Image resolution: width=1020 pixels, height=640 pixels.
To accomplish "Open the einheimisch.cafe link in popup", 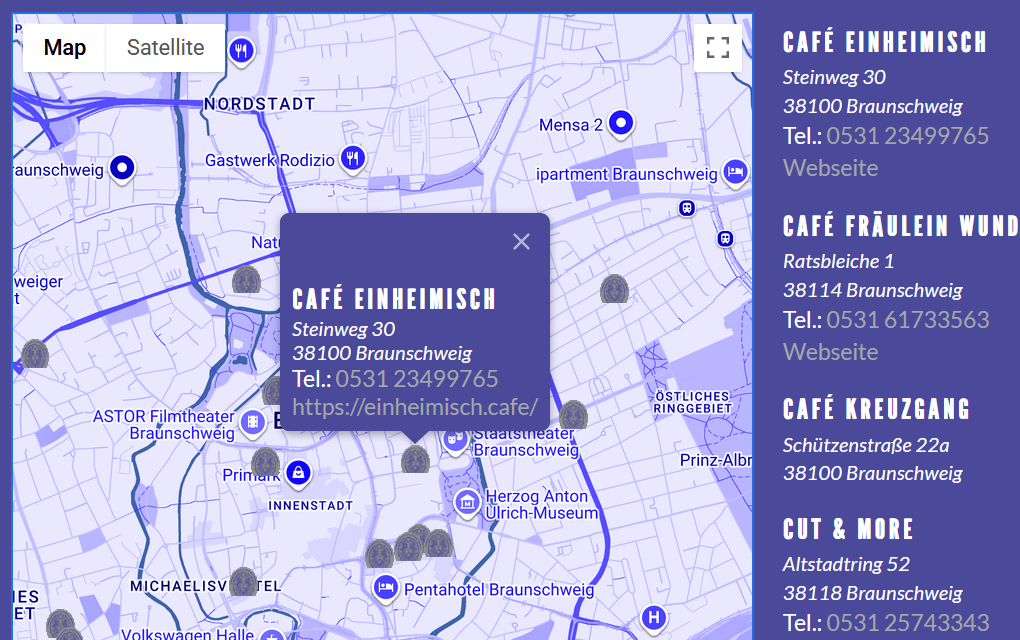I will (x=415, y=407).
